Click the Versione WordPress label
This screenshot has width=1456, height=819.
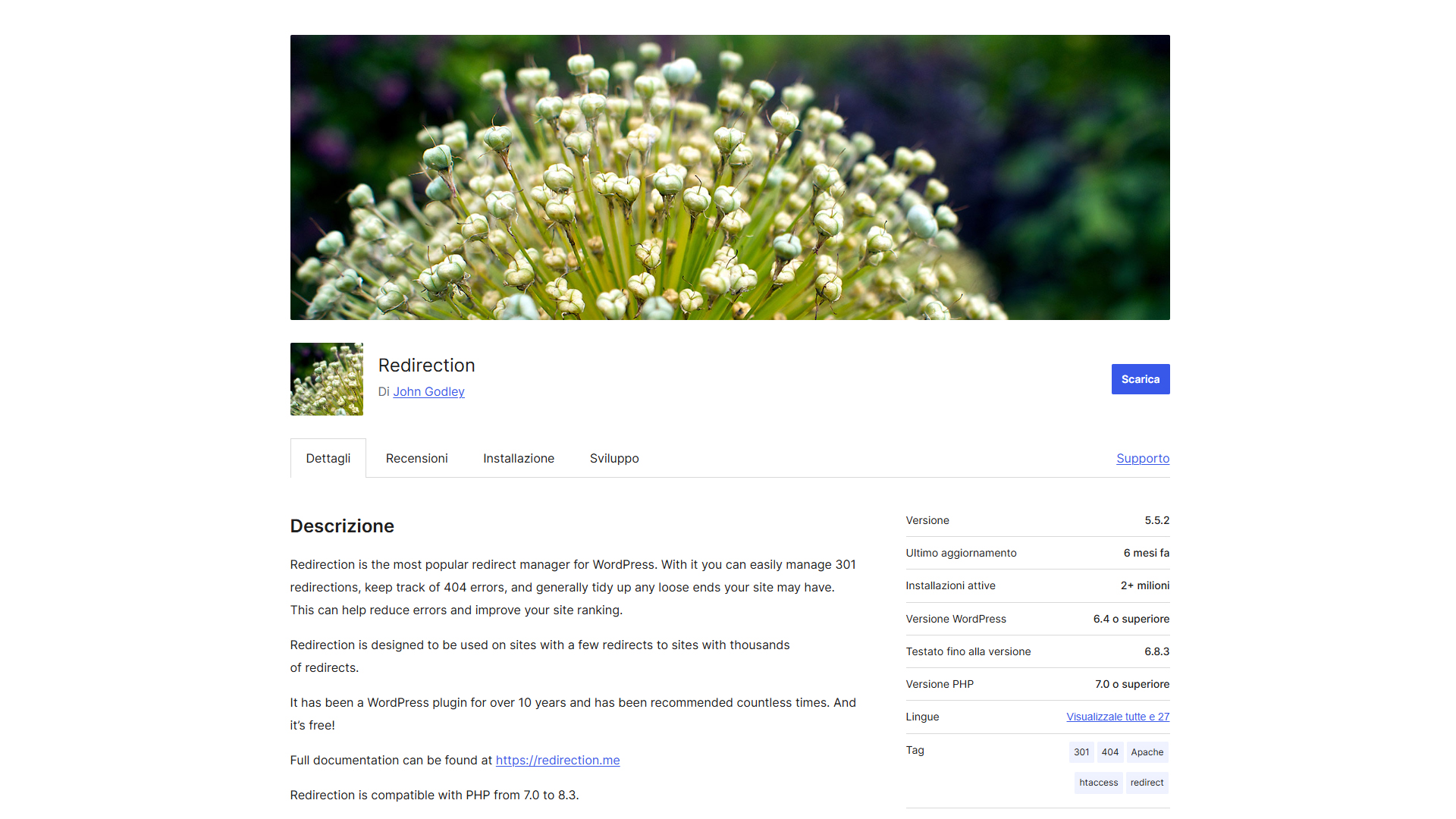pos(955,619)
